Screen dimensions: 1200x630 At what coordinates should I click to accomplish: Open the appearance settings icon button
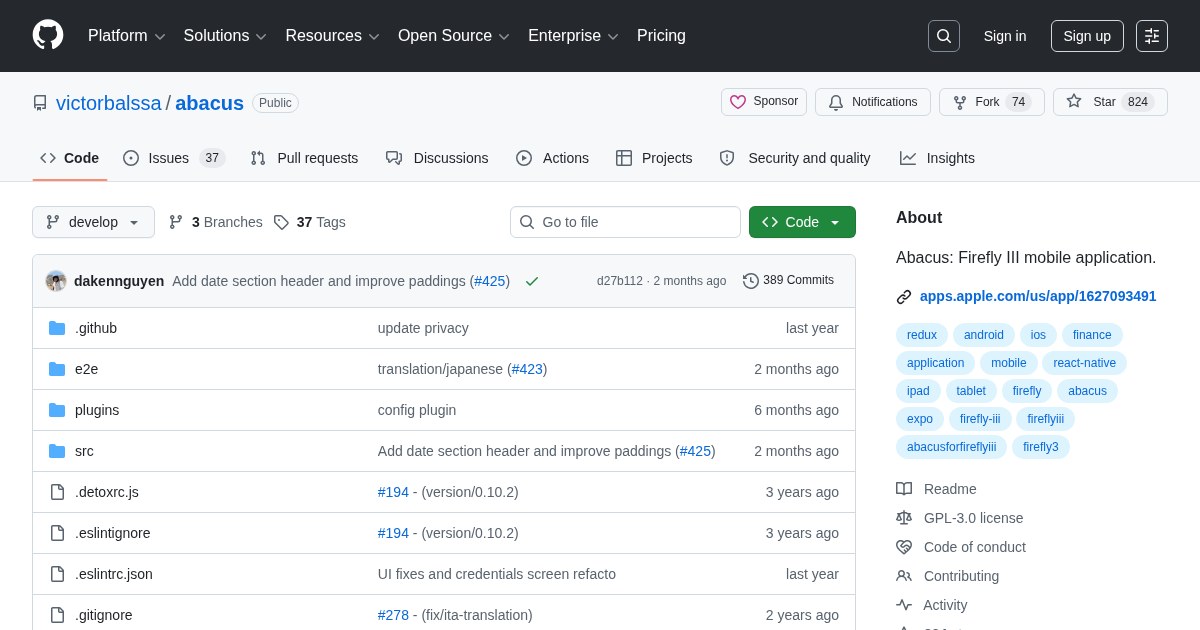pyautogui.click(x=1152, y=36)
